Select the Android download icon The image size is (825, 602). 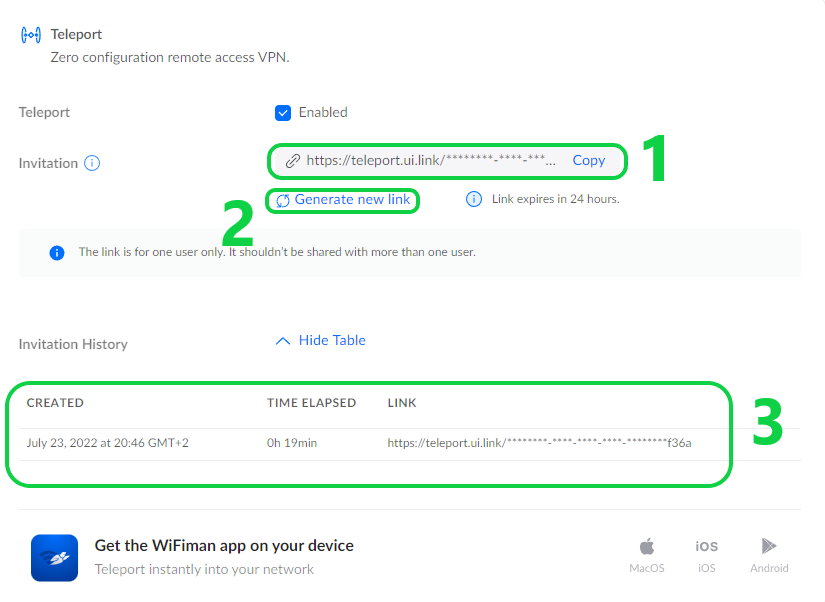pos(769,547)
